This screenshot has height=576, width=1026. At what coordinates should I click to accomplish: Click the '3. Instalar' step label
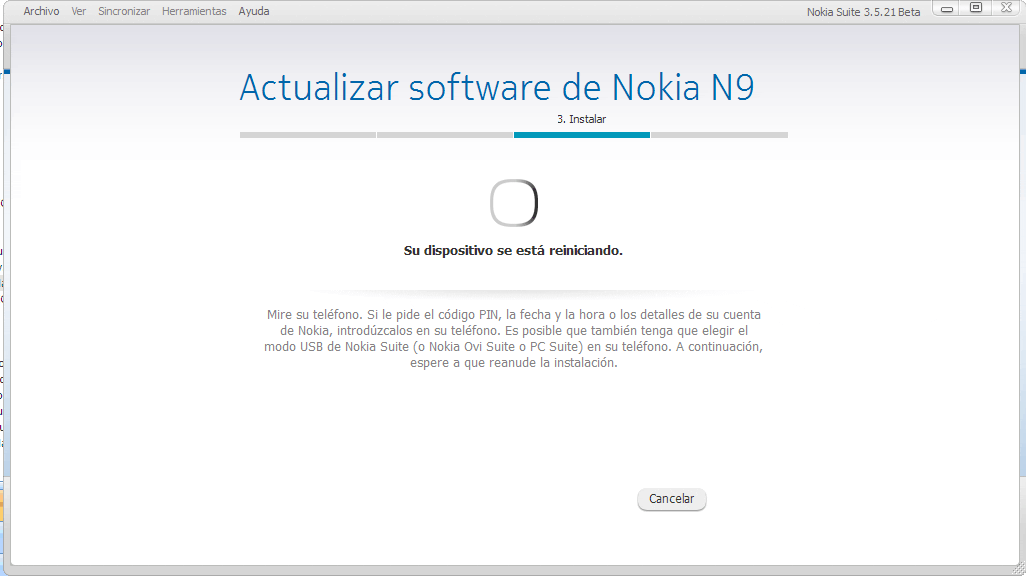pyautogui.click(x=581, y=119)
